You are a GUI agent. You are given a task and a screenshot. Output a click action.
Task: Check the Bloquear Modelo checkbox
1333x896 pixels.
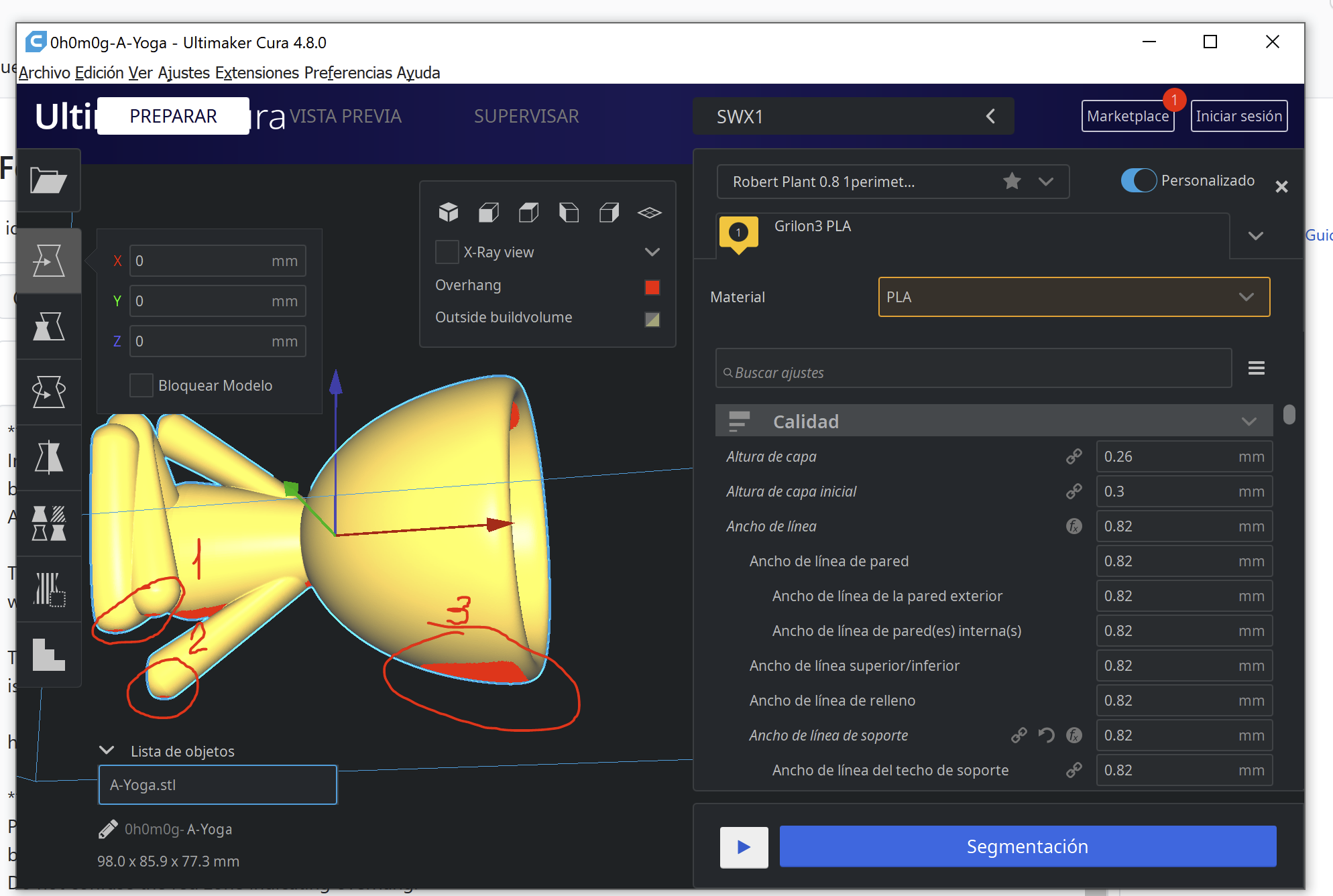pos(141,385)
